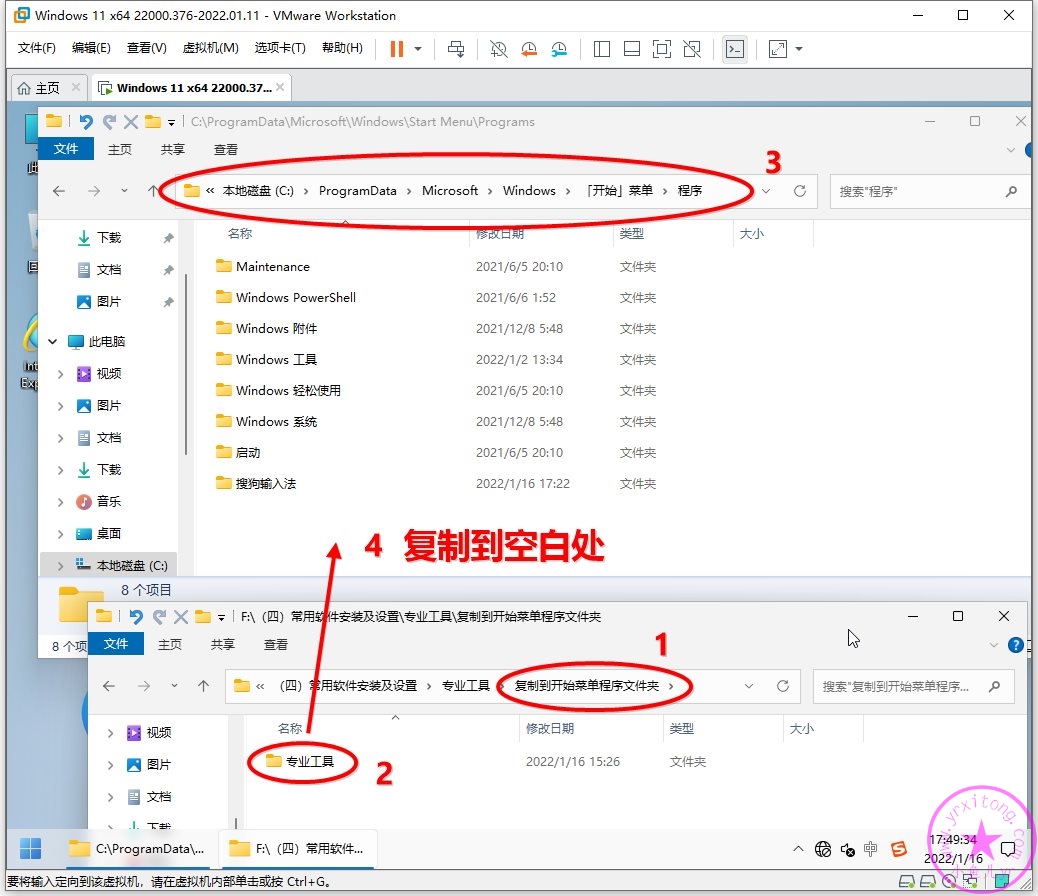1038x896 pixels.
Task: Open 共享 ribbon tab in Programs explorer window
Action: point(173,150)
